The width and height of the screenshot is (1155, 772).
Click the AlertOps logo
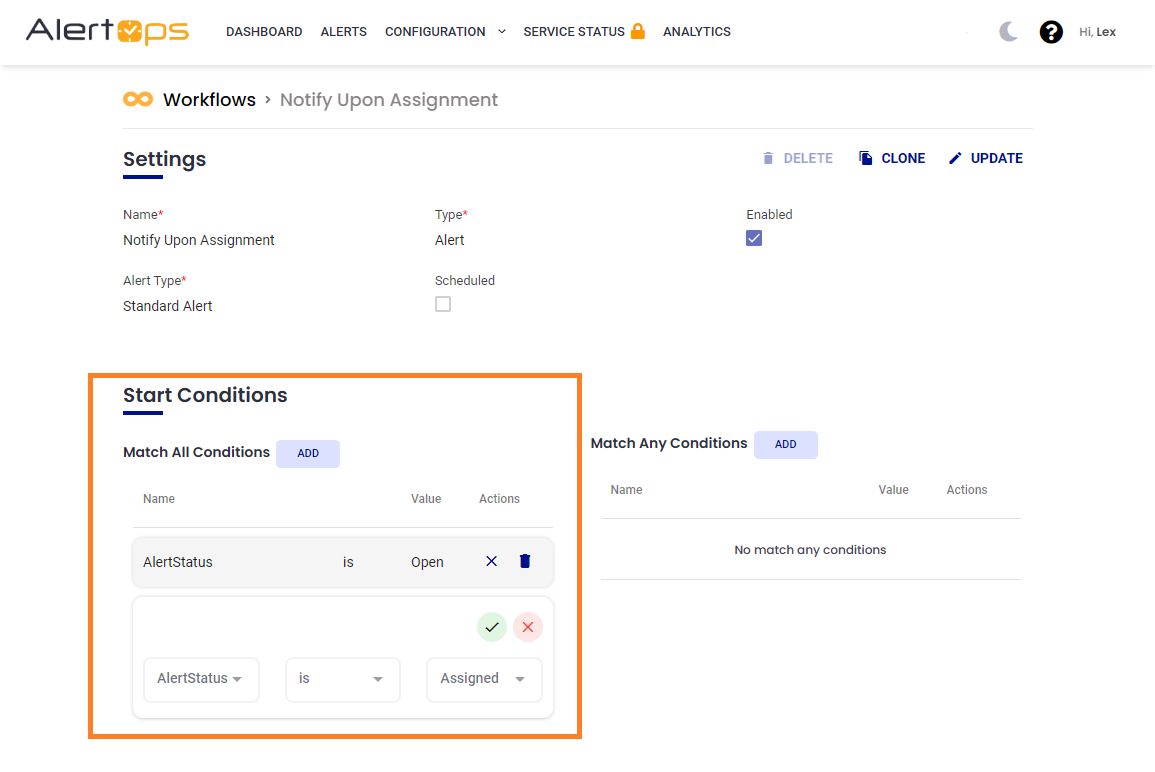click(x=107, y=31)
